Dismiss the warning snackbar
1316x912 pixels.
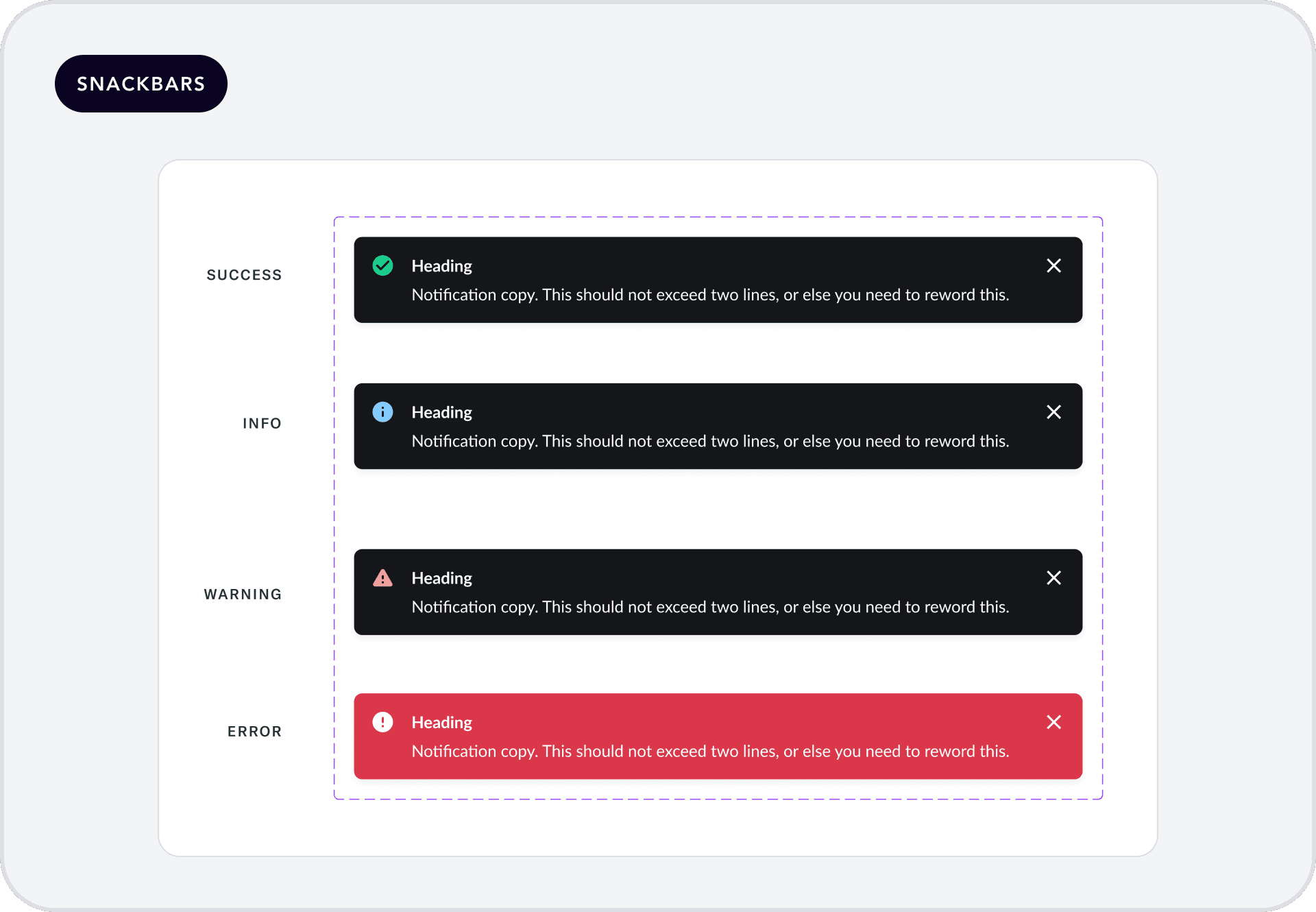coord(1054,578)
